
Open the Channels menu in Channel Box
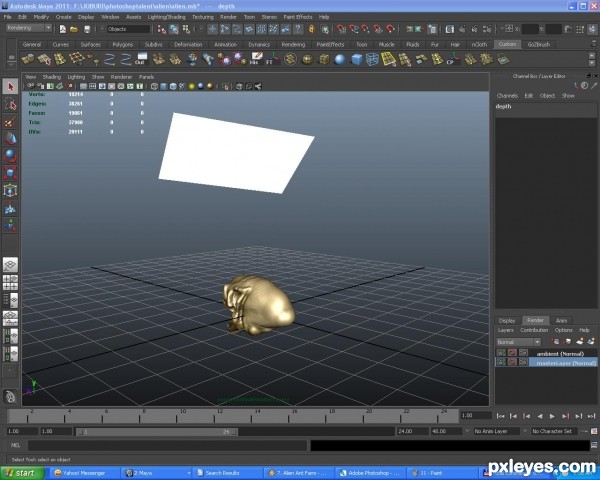click(507, 96)
